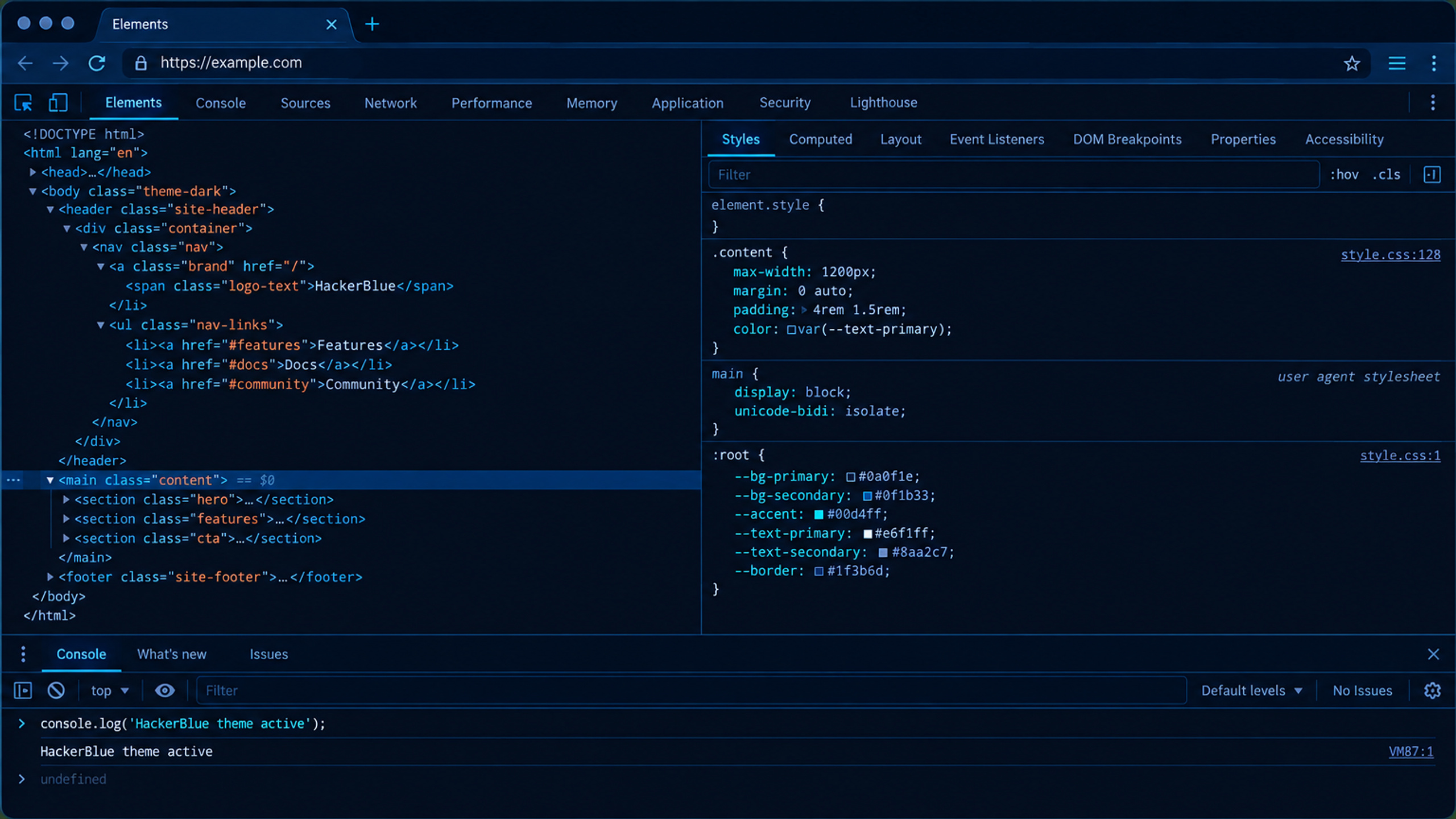Viewport: 1456px width, 819px height.
Task: Collapse the body theme-dark node
Action: [33, 191]
